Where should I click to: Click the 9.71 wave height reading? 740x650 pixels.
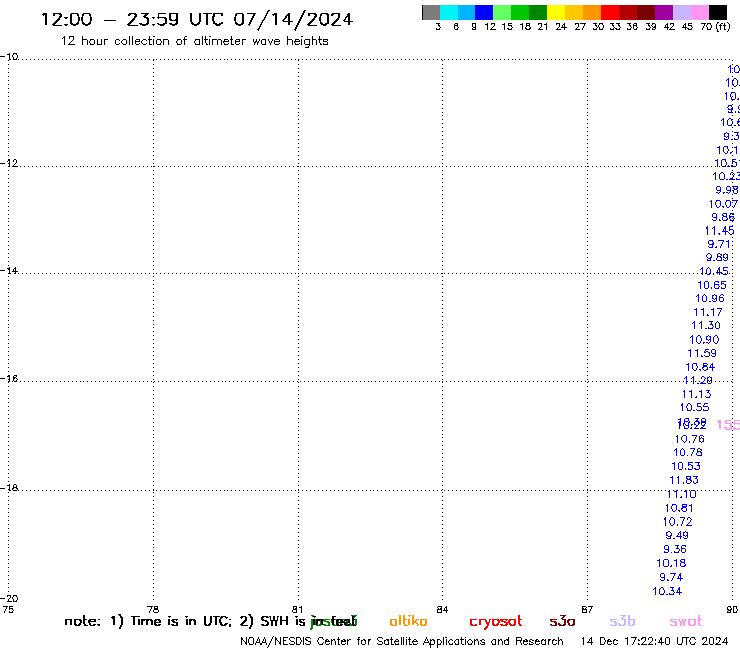coord(719,244)
